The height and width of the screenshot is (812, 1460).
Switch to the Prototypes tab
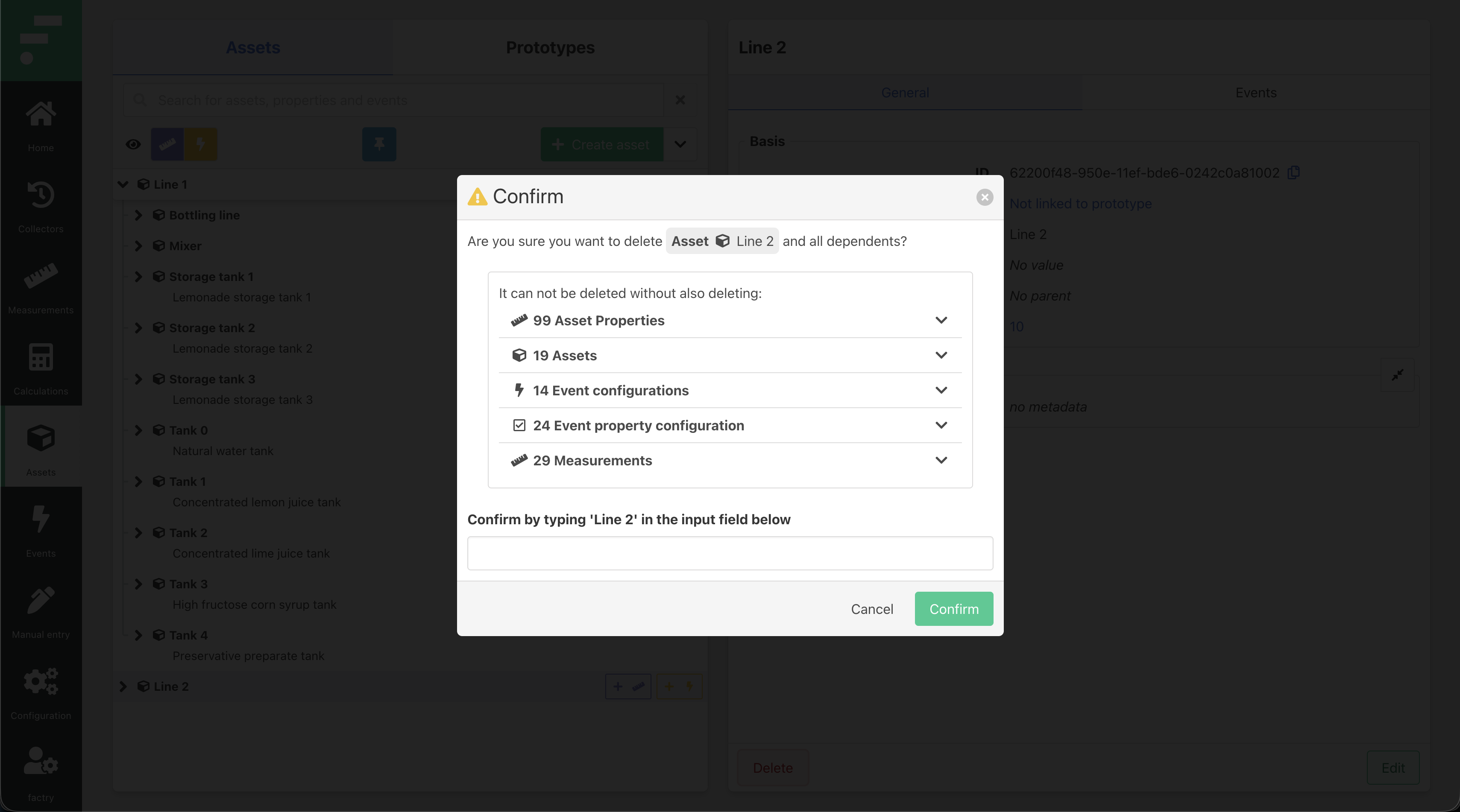coord(550,47)
